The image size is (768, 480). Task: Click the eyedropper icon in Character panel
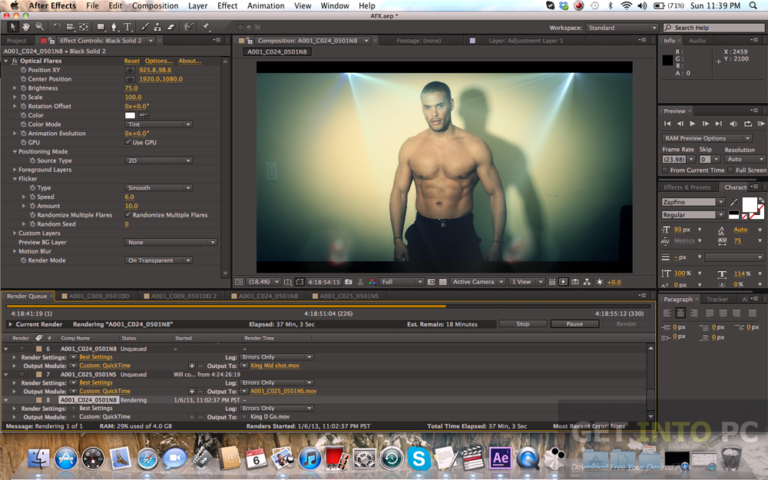coord(733,202)
